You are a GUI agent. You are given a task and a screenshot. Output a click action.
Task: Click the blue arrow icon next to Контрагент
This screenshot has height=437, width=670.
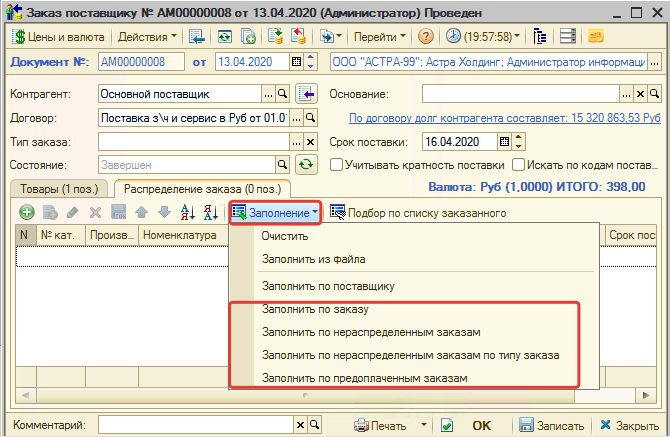point(306,94)
